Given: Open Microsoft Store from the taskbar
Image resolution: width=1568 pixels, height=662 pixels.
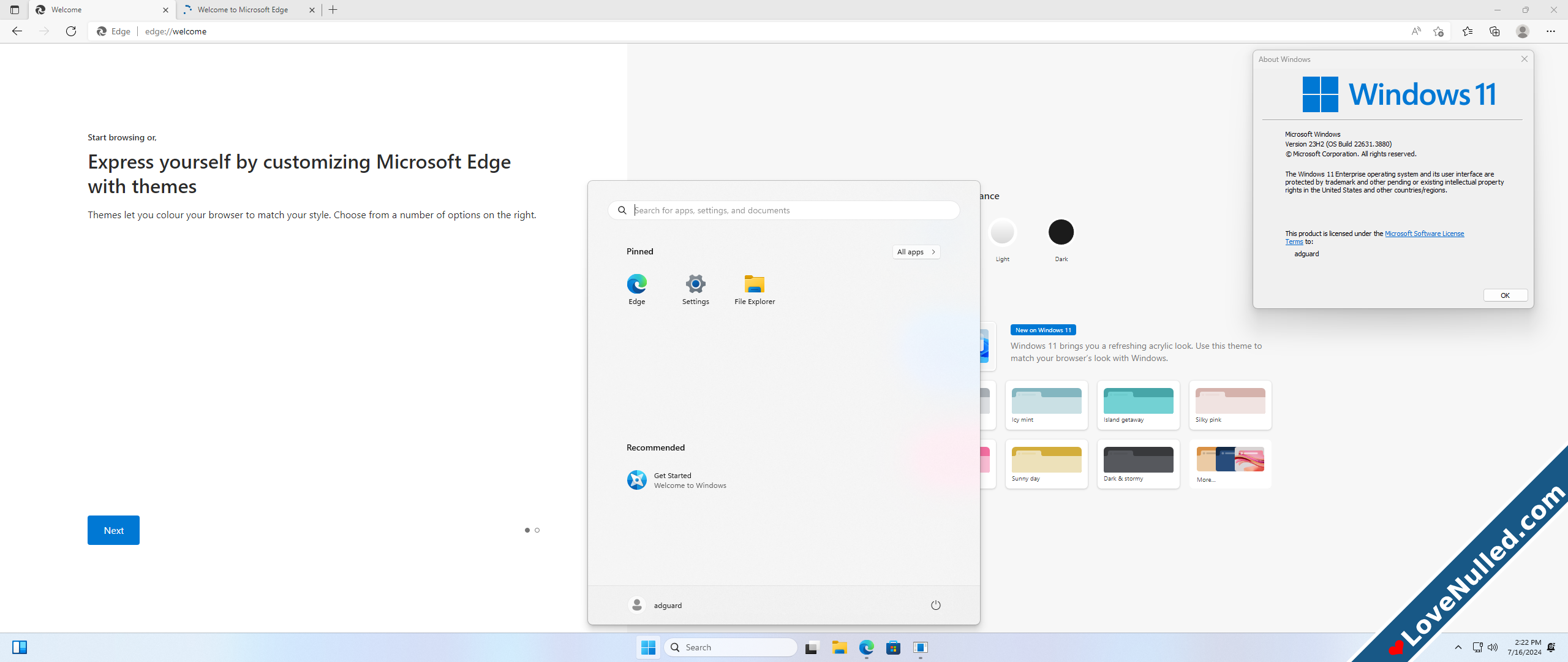Looking at the screenshot, I should click(894, 647).
